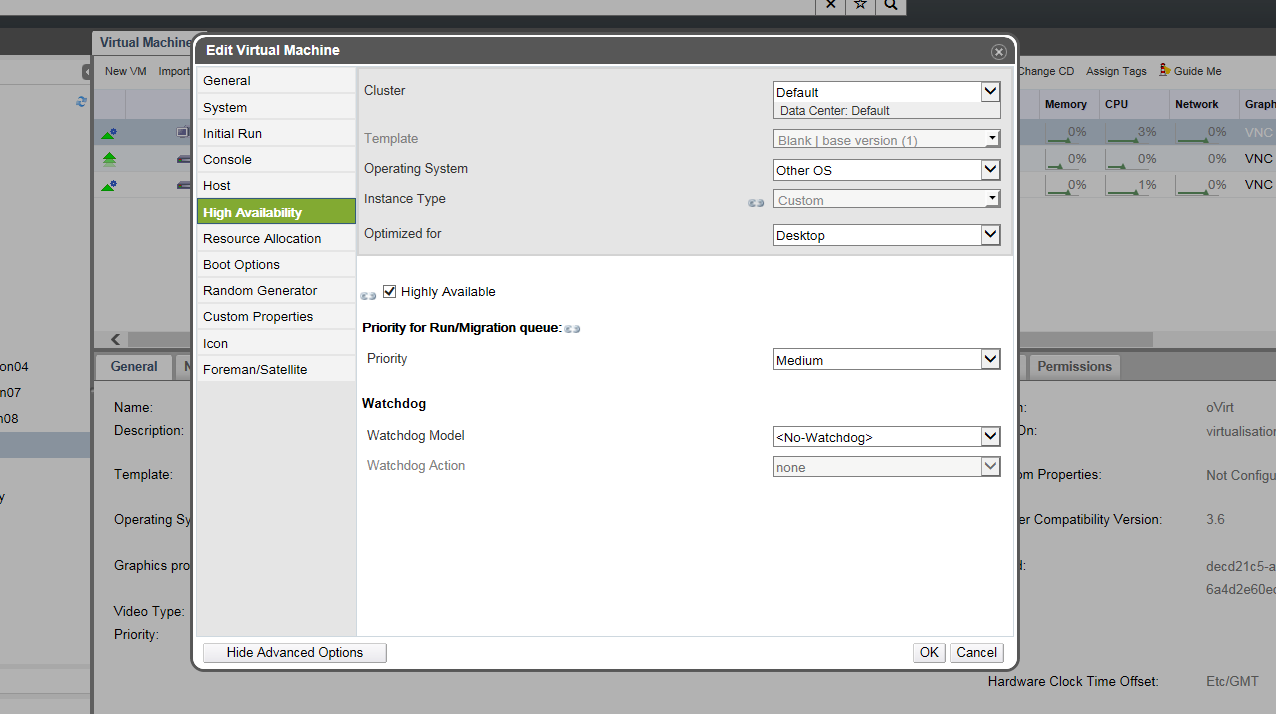Image resolution: width=1276 pixels, height=714 pixels.
Task: Click the X clear-search icon
Action: [830, 5]
